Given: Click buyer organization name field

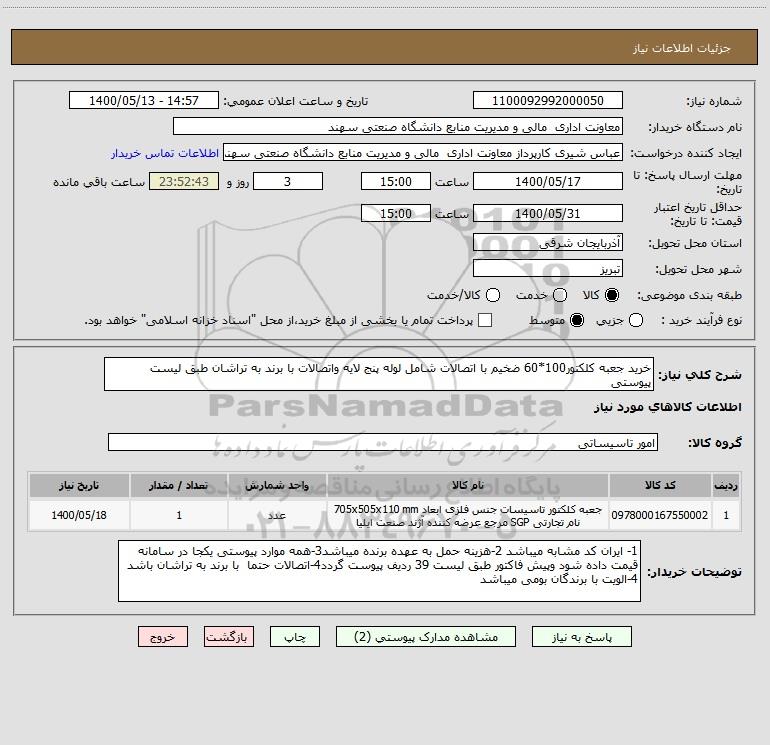Looking at the screenshot, I should (398, 127).
